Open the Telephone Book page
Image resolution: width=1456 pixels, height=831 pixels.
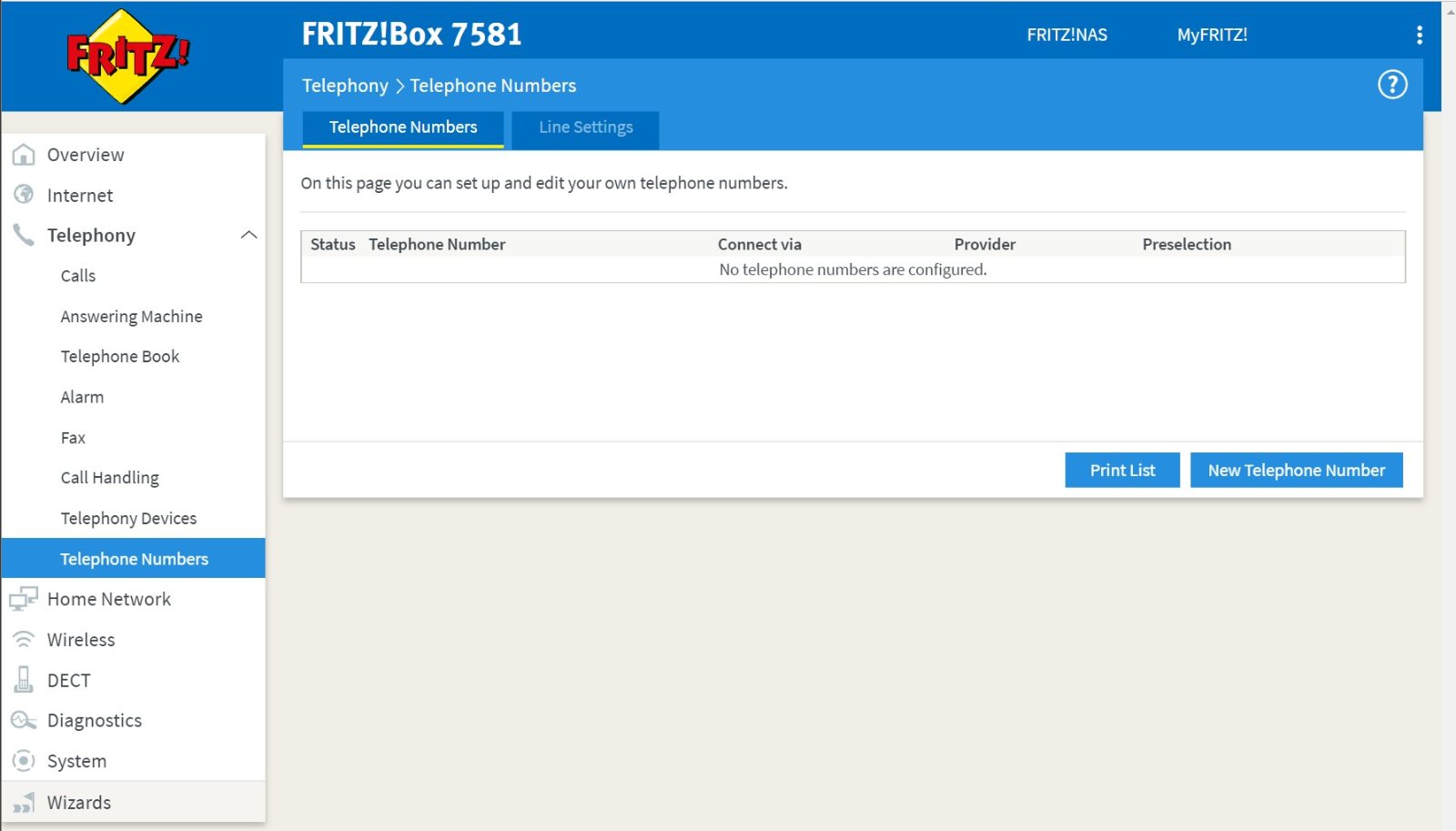[120, 357]
